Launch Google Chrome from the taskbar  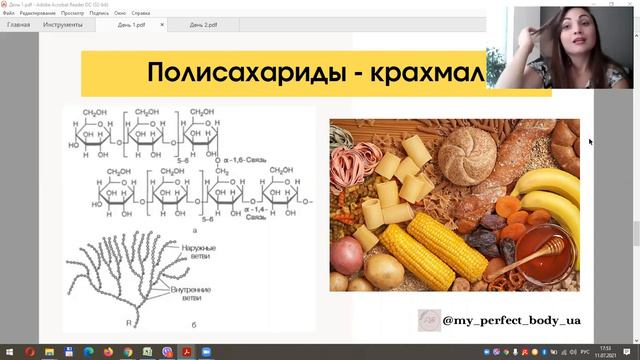(128, 352)
